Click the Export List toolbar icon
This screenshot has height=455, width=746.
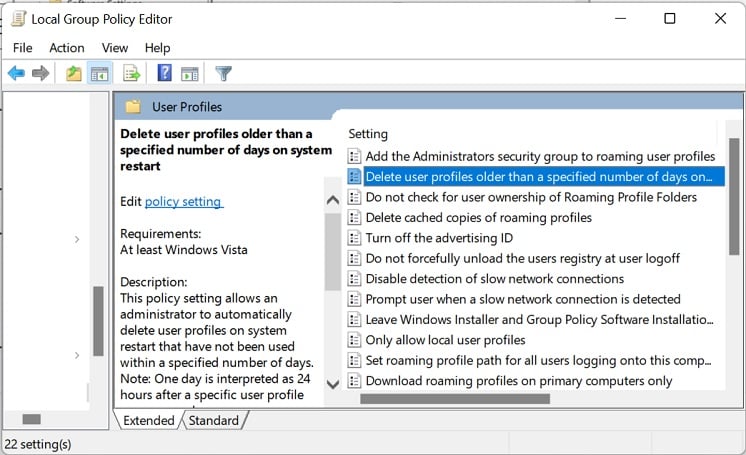tap(132, 73)
